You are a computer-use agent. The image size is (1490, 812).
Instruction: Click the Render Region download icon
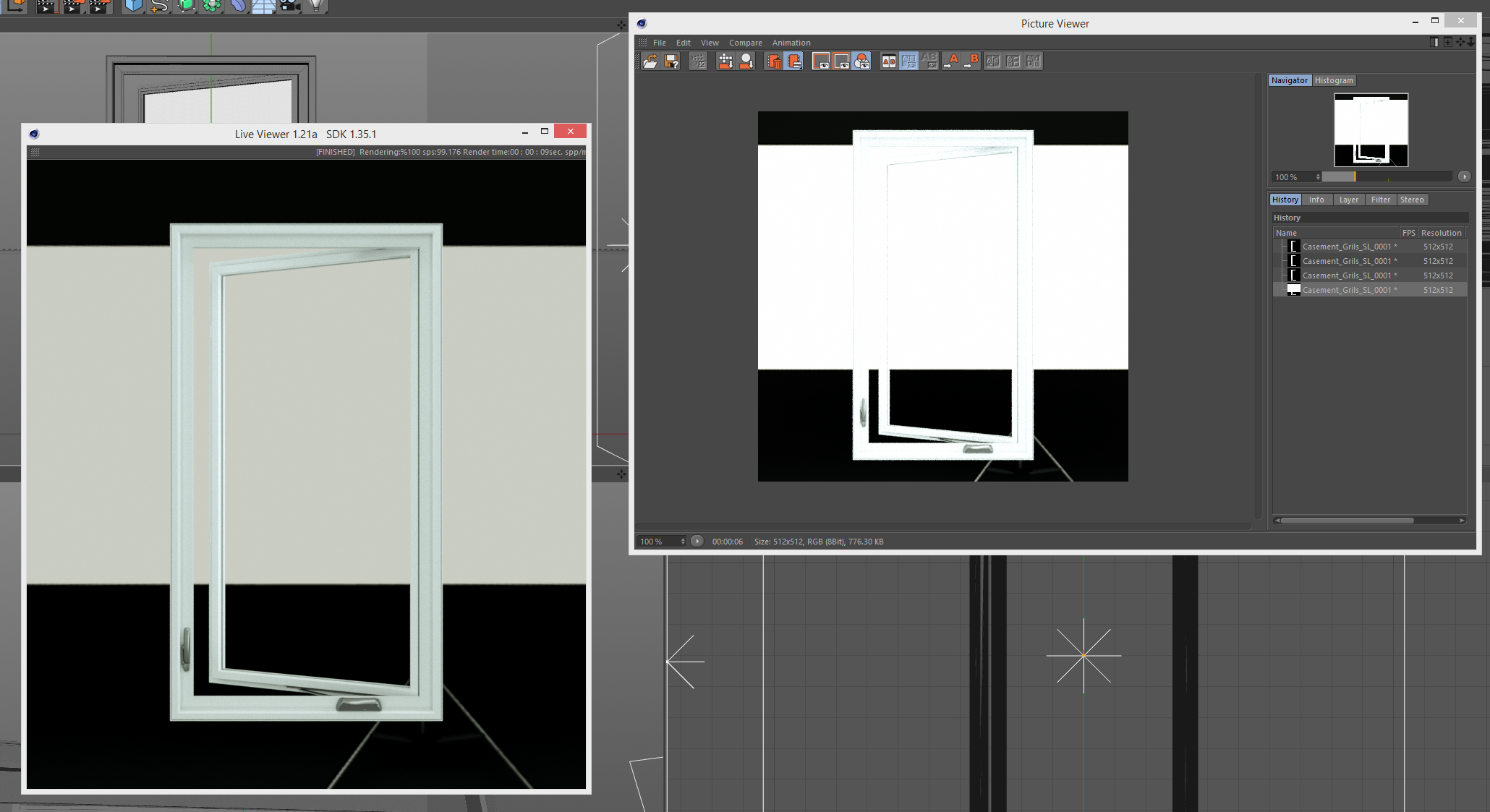coord(725,61)
